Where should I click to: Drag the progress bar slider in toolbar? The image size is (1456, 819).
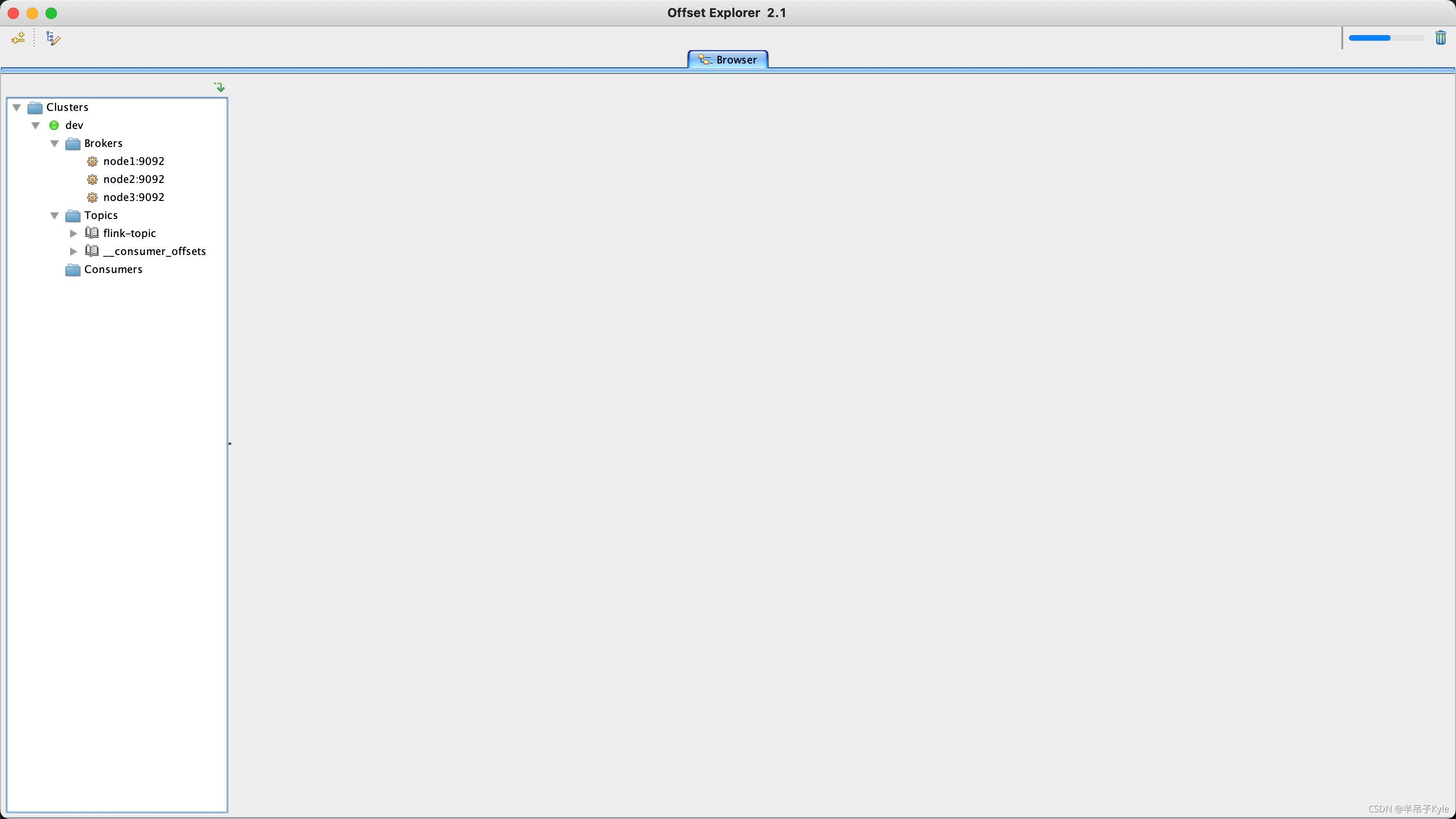pyautogui.click(x=1389, y=38)
